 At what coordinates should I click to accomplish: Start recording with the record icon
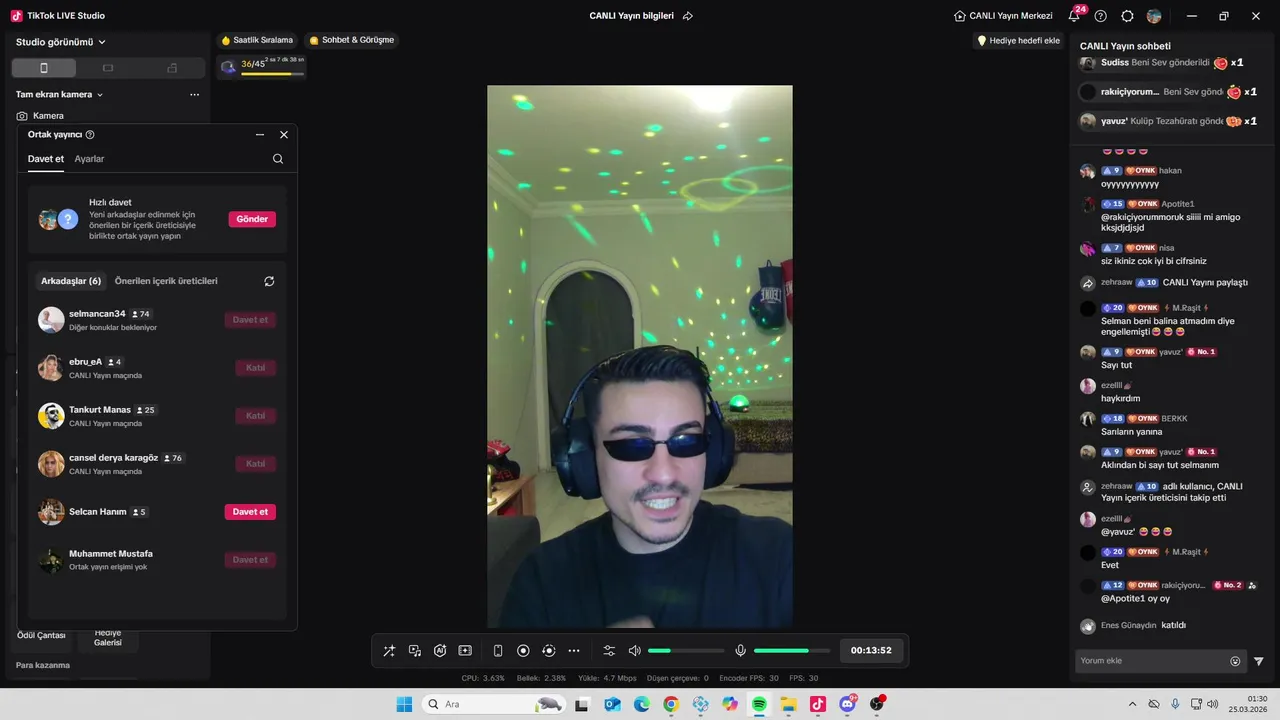point(523,651)
